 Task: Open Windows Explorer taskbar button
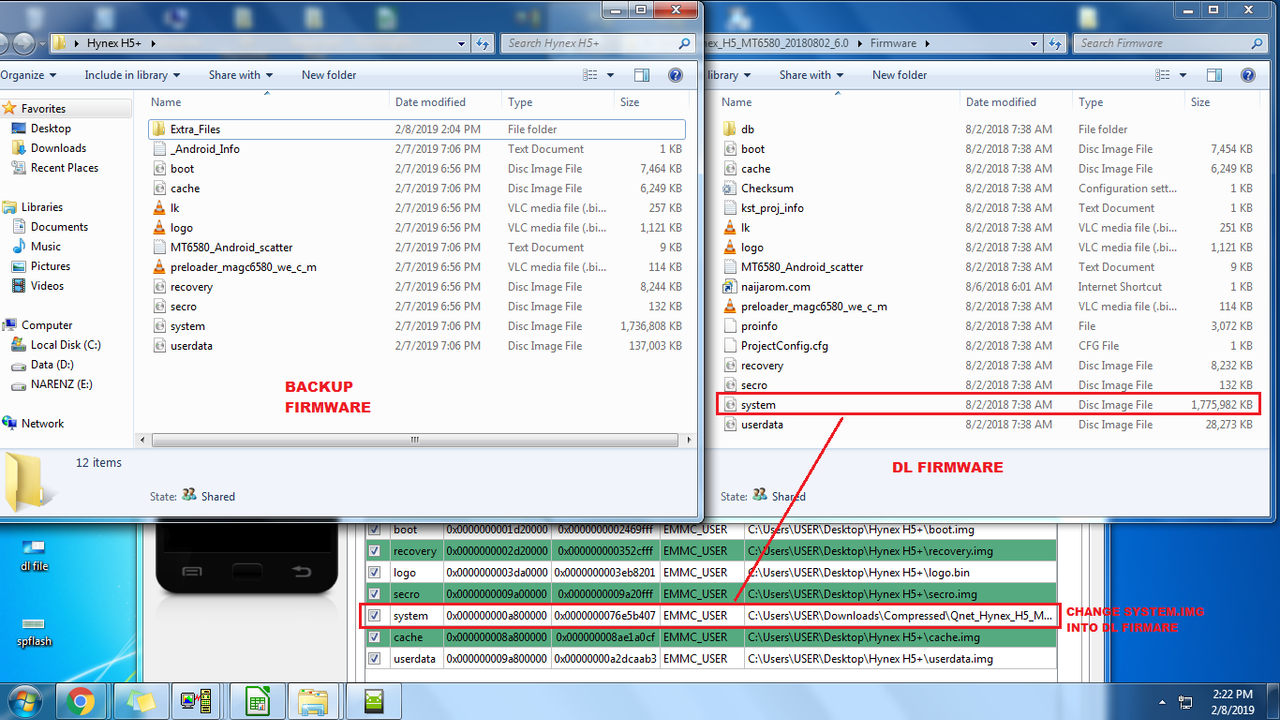click(313, 700)
